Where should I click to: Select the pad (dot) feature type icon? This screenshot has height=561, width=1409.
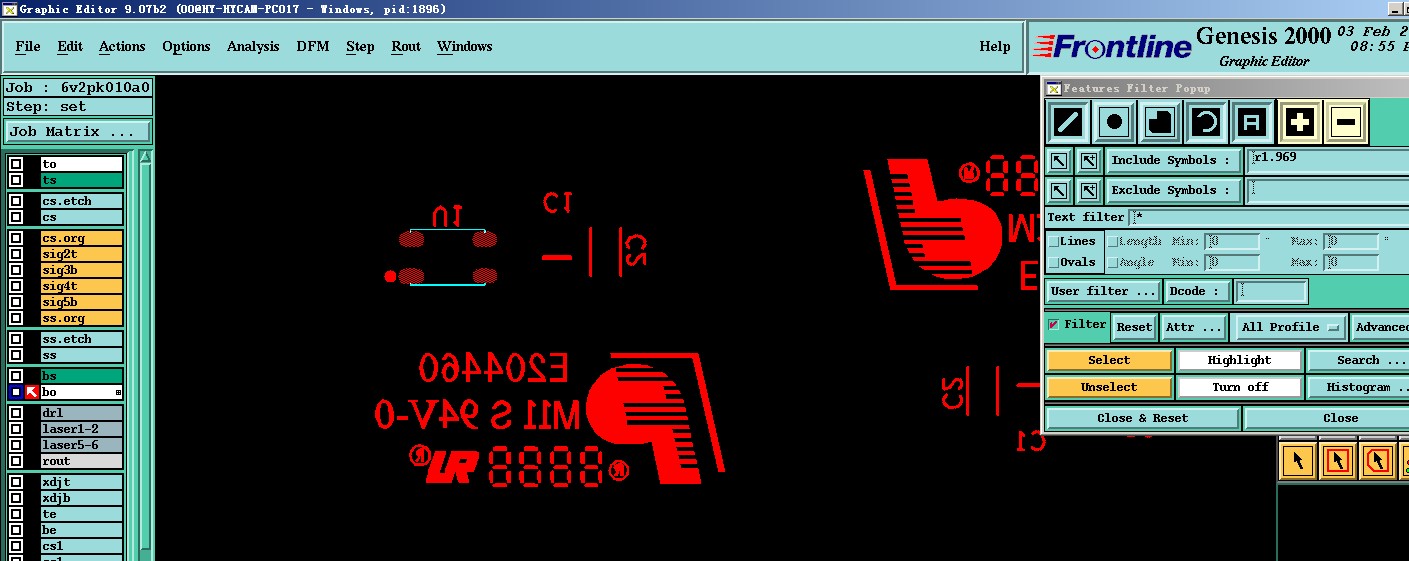[1114, 123]
